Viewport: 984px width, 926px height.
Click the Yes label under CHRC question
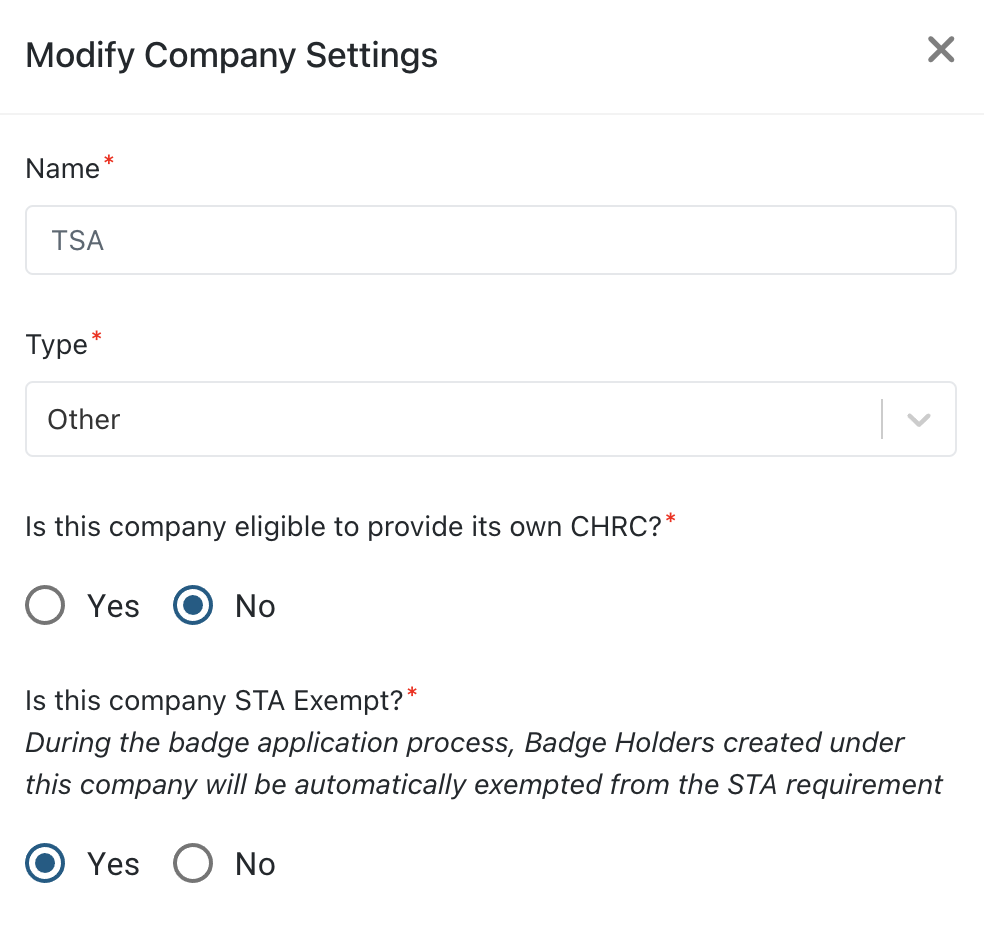(x=113, y=606)
